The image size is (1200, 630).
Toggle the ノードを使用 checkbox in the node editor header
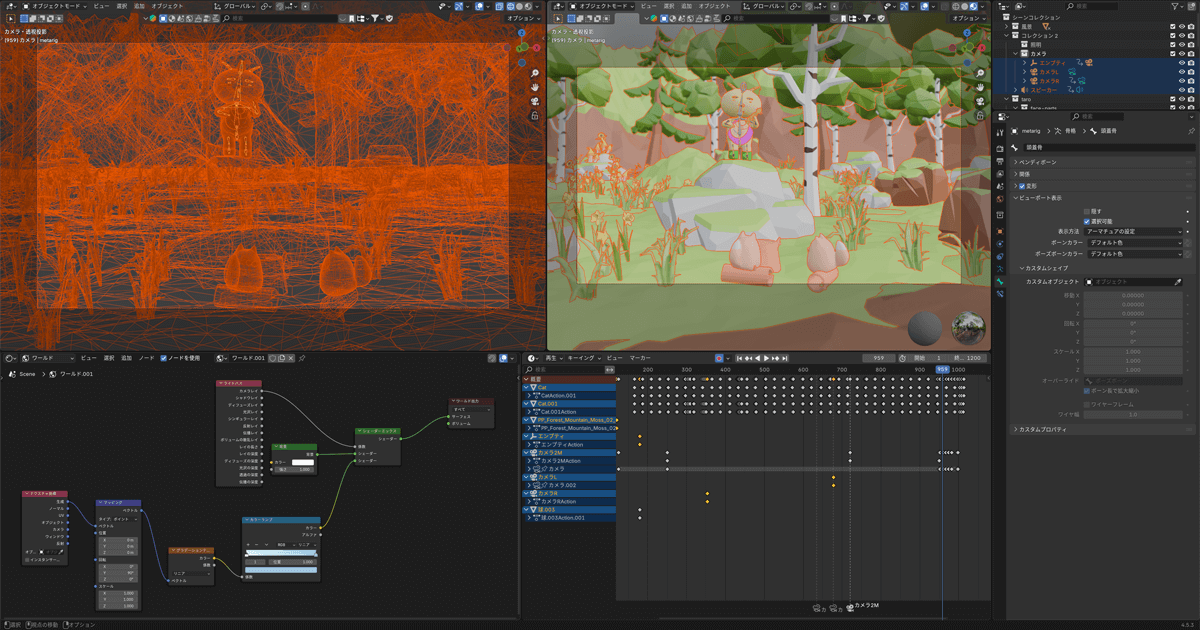pyautogui.click(x=163, y=358)
